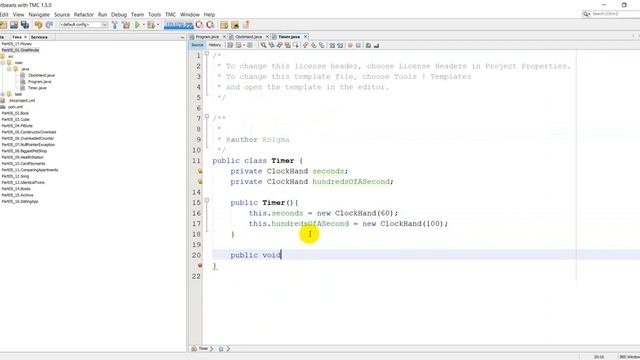This screenshot has width=640, height=360.
Task: Click the Uncomment code icon in editor toolbar
Action: (x=376, y=45)
